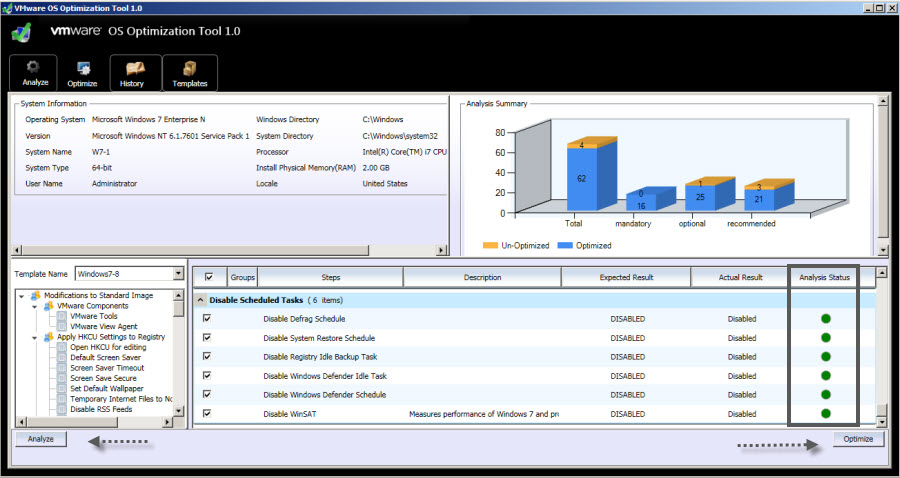Click green status dot for Disable WinSAT

825,413
